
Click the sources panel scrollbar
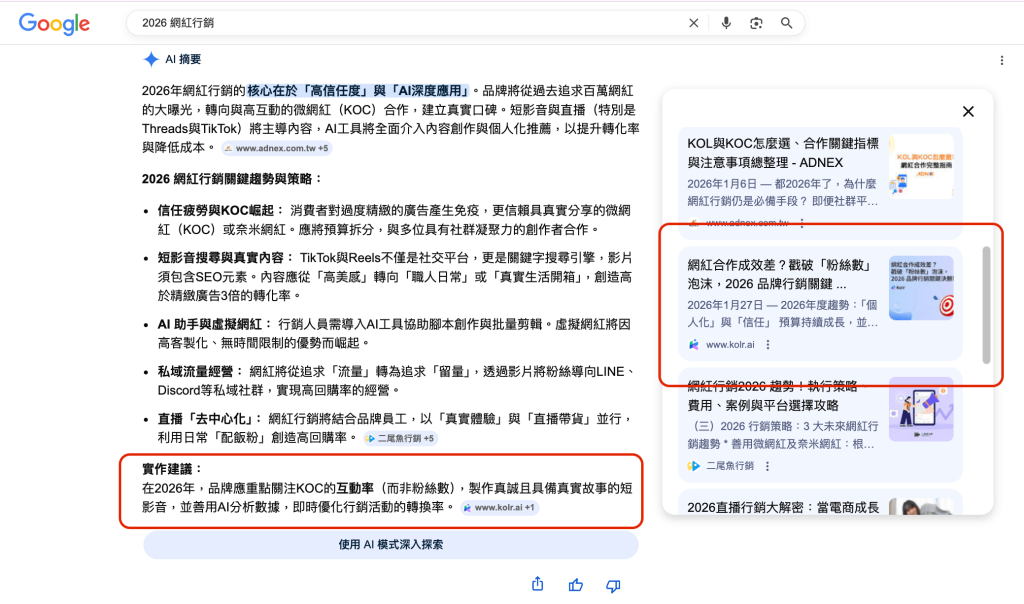(986, 305)
